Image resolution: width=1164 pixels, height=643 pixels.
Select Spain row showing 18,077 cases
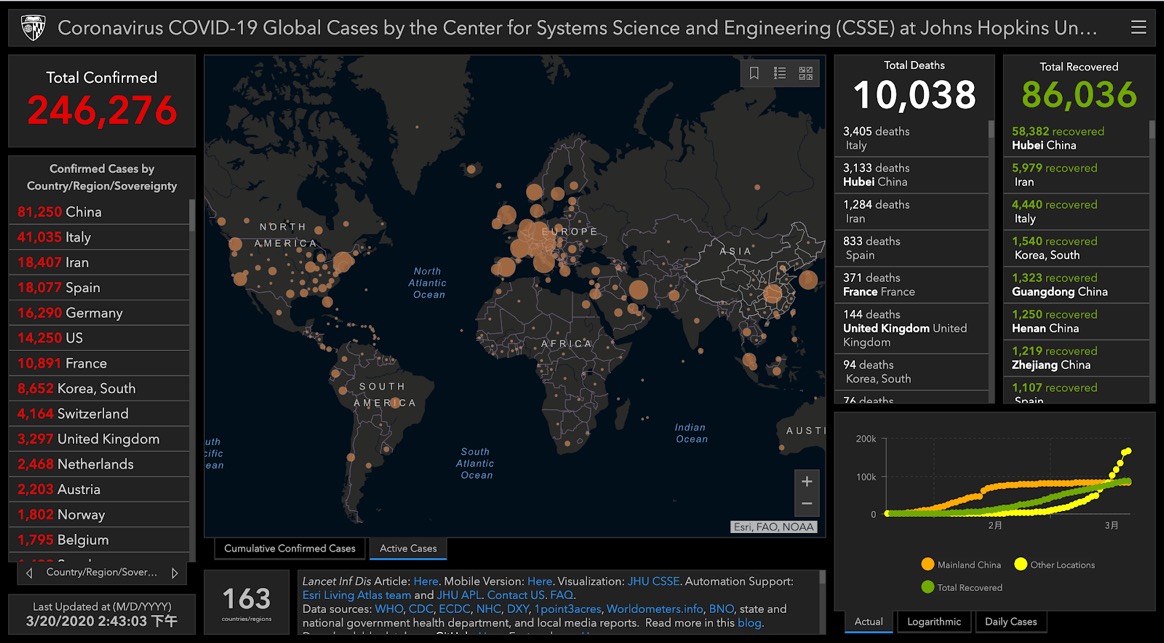click(x=99, y=287)
